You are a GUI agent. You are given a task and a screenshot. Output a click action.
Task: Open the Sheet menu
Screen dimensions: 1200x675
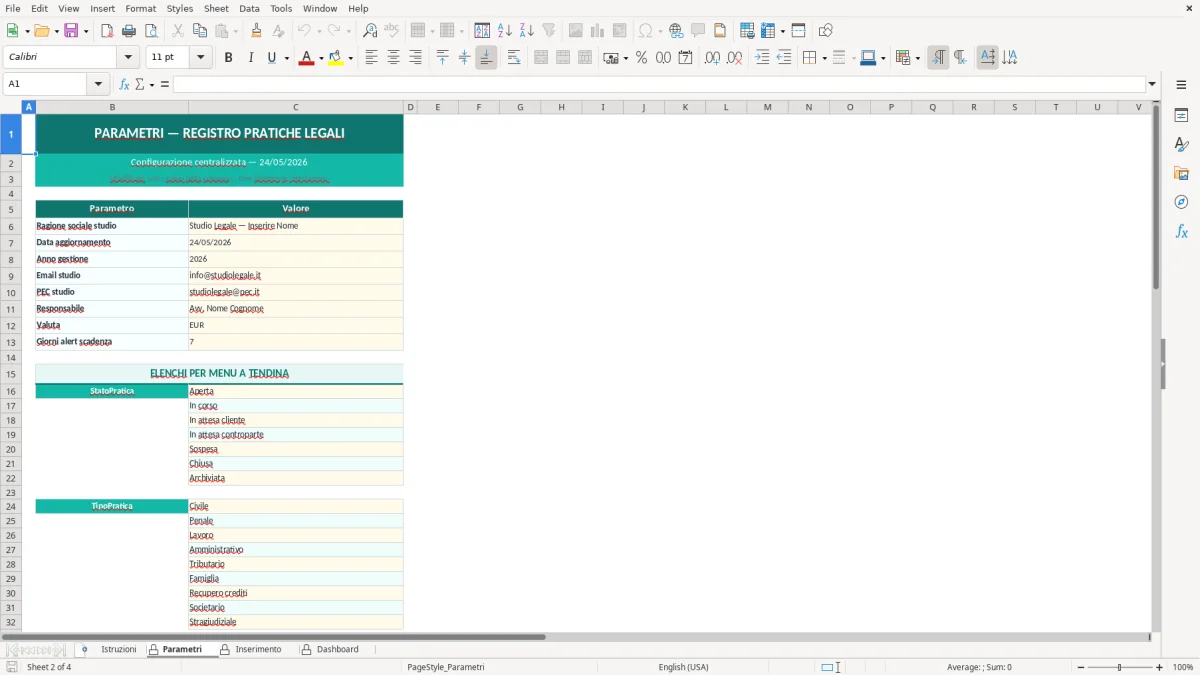coord(217,8)
